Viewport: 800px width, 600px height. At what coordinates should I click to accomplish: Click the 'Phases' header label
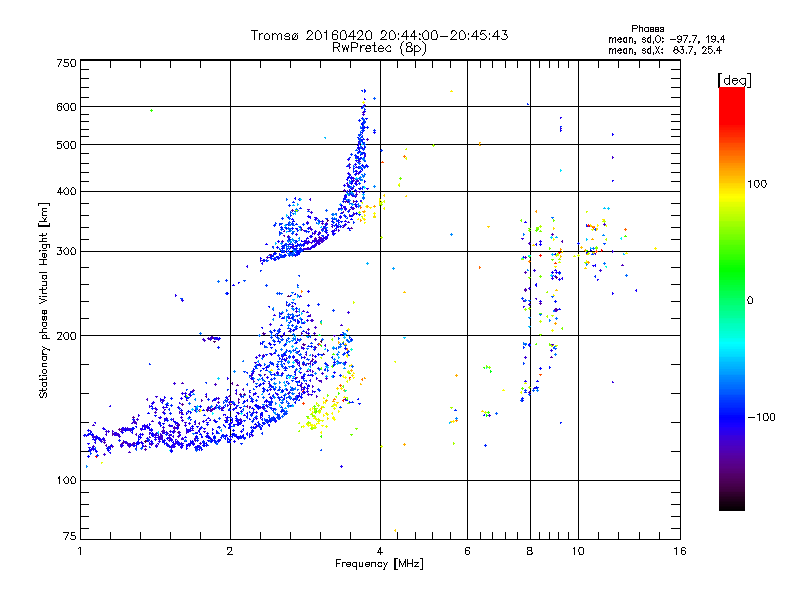647,29
